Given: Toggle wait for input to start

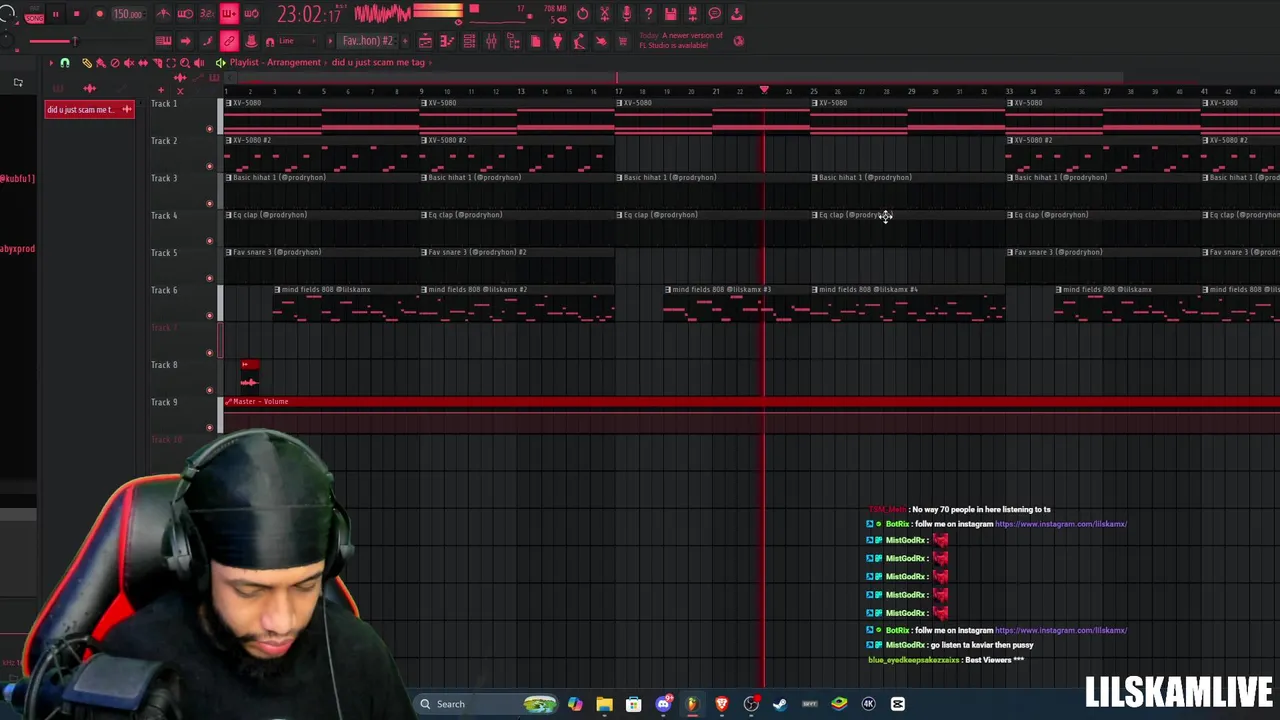Looking at the screenshot, I should point(185,14).
